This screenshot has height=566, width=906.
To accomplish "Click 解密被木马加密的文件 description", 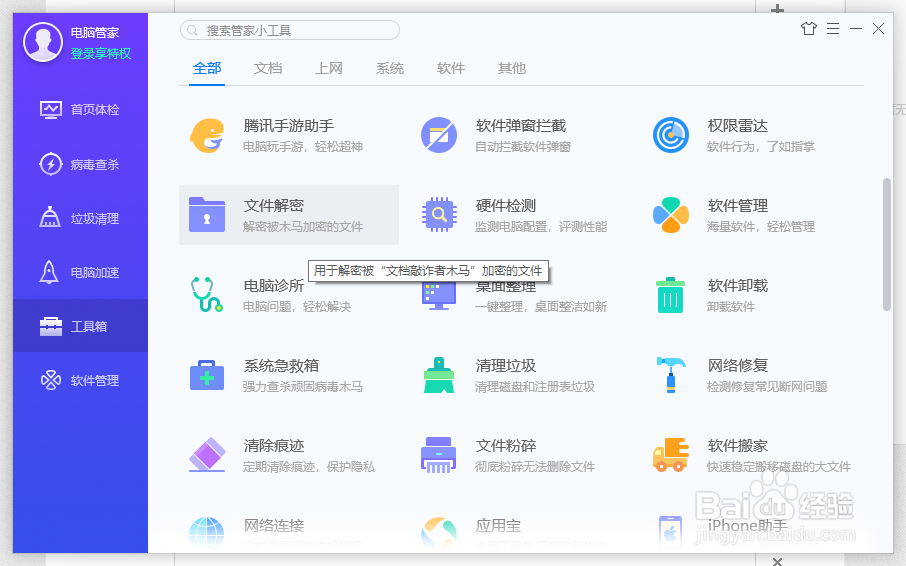I will click(303, 226).
